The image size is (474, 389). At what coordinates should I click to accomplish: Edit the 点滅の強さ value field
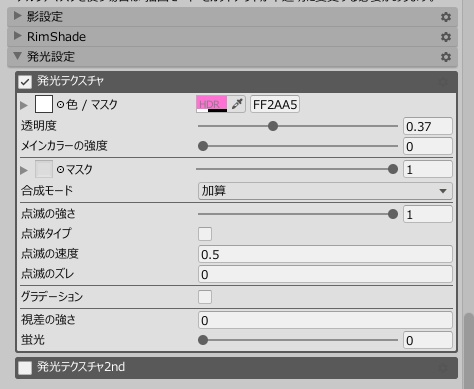click(x=428, y=214)
